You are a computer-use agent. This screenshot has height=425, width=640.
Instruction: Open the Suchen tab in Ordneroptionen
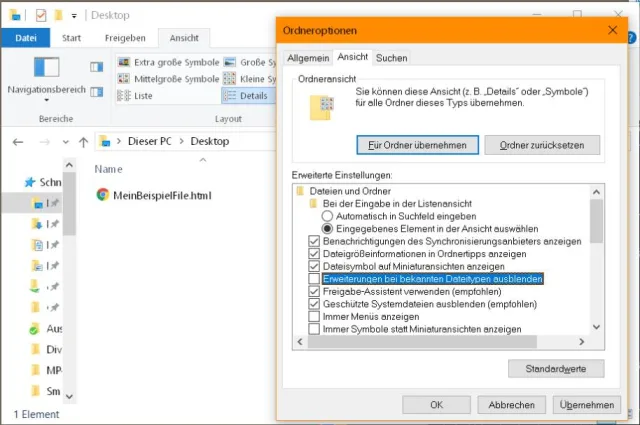[391, 58]
